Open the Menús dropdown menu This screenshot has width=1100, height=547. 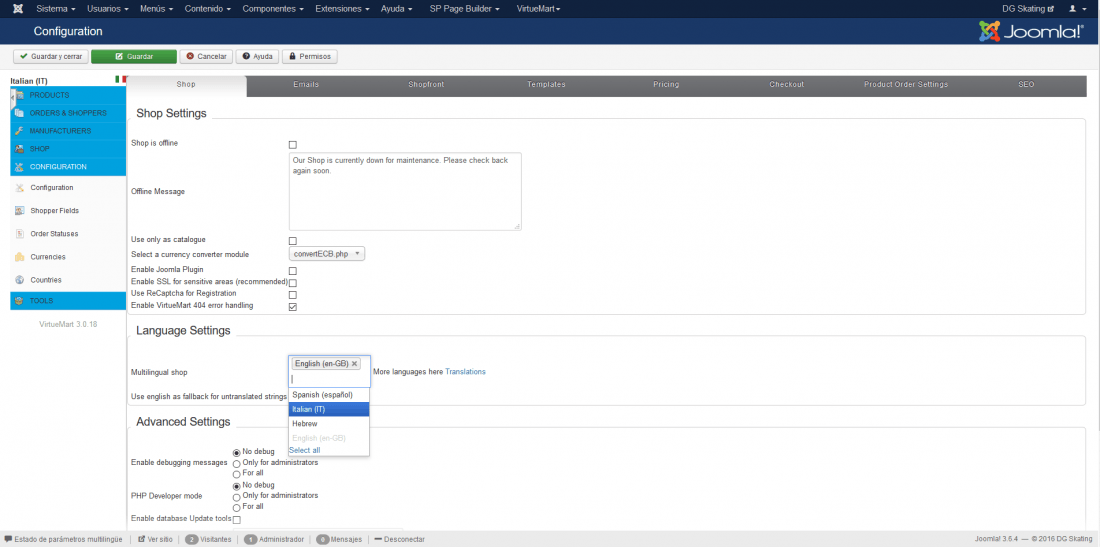(157, 8)
